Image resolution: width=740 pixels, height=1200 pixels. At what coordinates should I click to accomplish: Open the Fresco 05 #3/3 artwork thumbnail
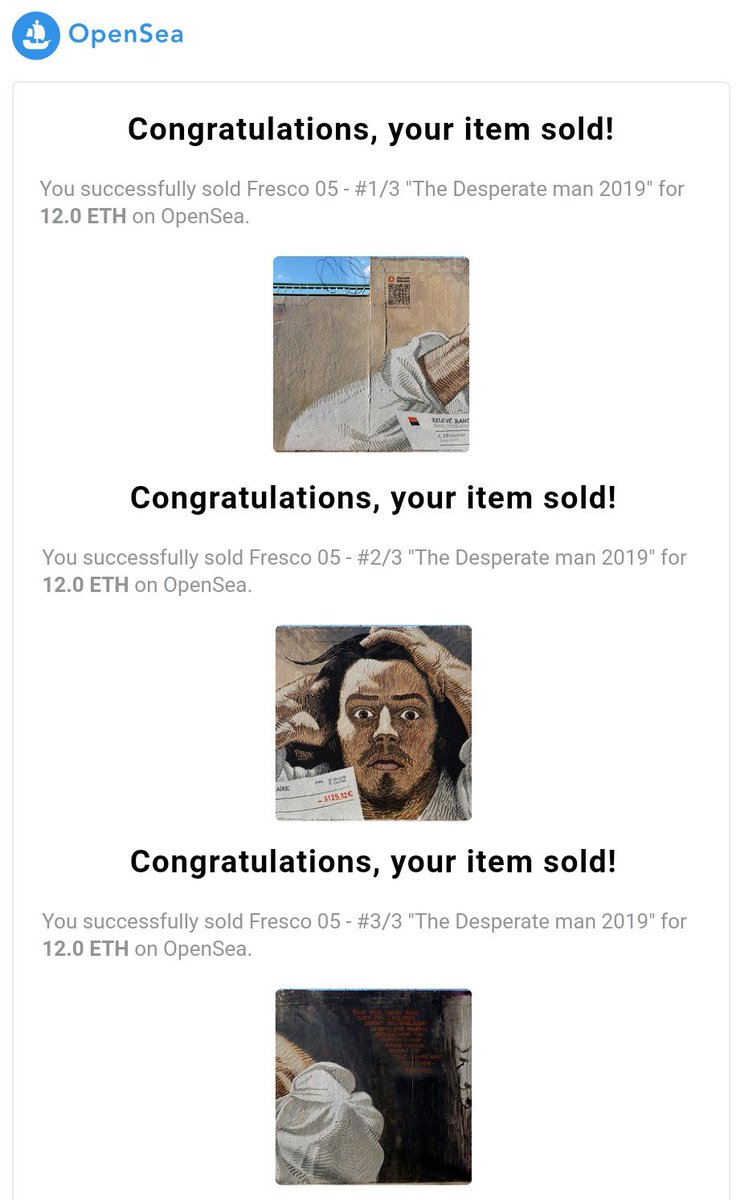pos(373,1086)
